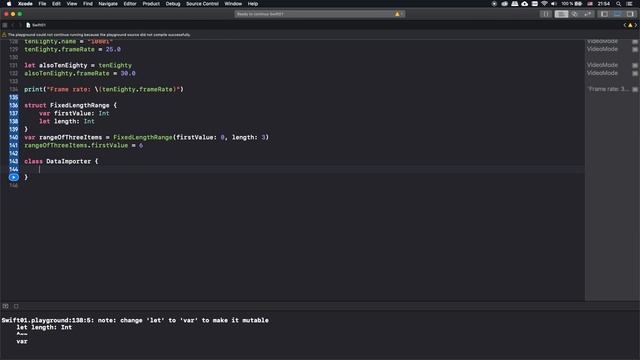This screenshot has width=640, height=360.
Task: Open the Debug menu
Action: [x=173, y=4]
